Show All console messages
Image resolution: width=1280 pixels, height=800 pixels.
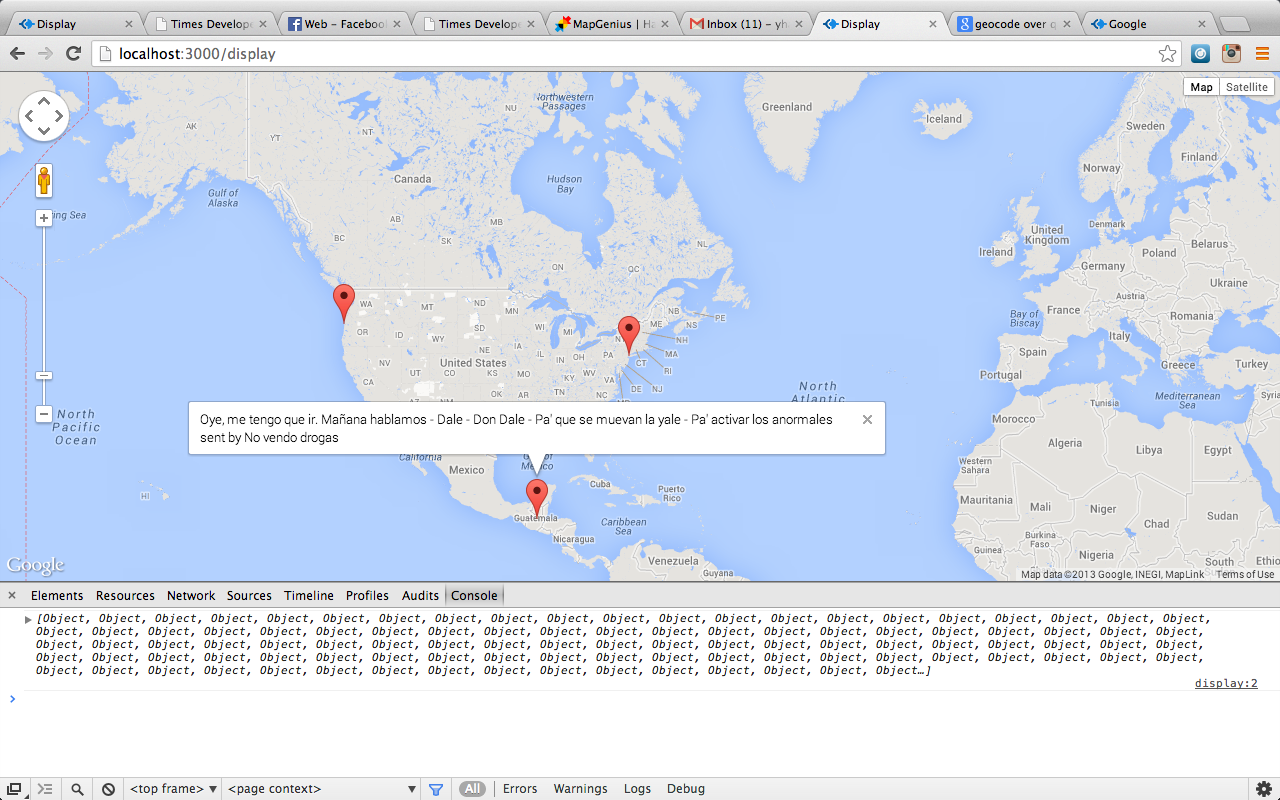(x=472, y=789)
